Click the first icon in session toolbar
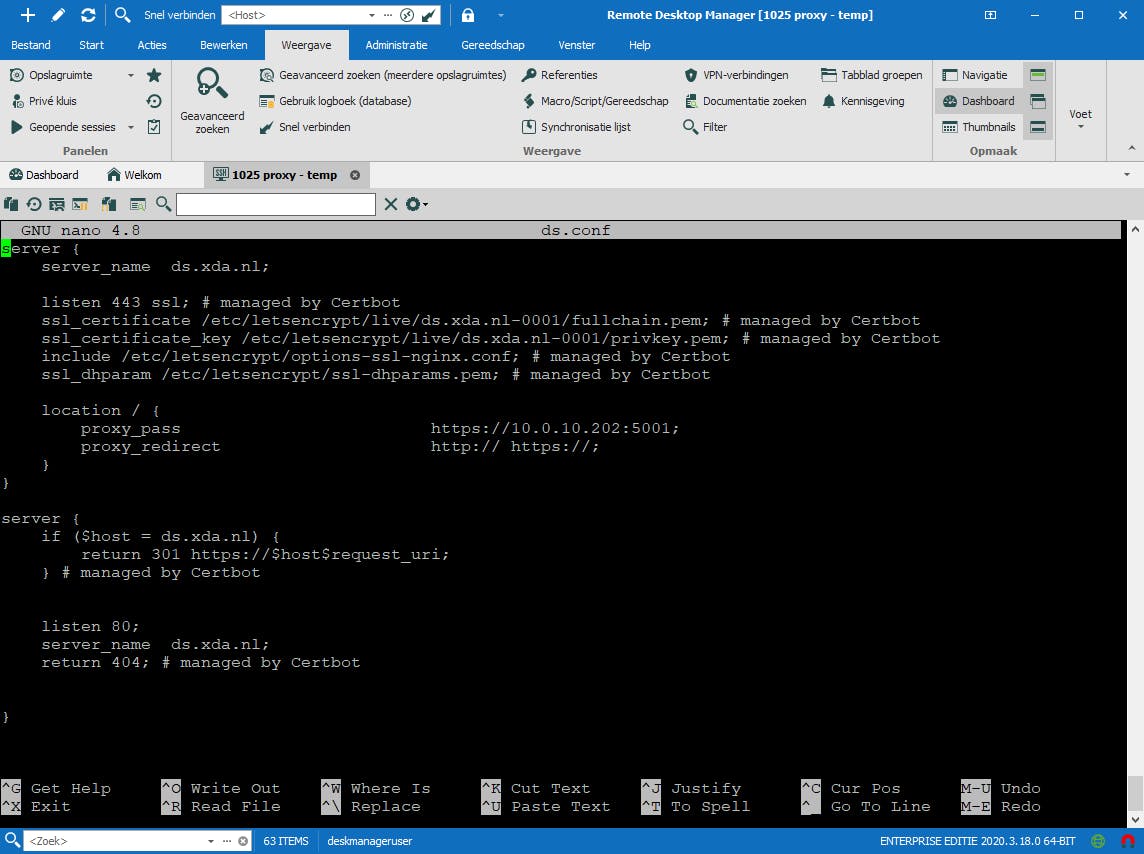Screen dimensions: 1144x854 [x=11, y=204]
